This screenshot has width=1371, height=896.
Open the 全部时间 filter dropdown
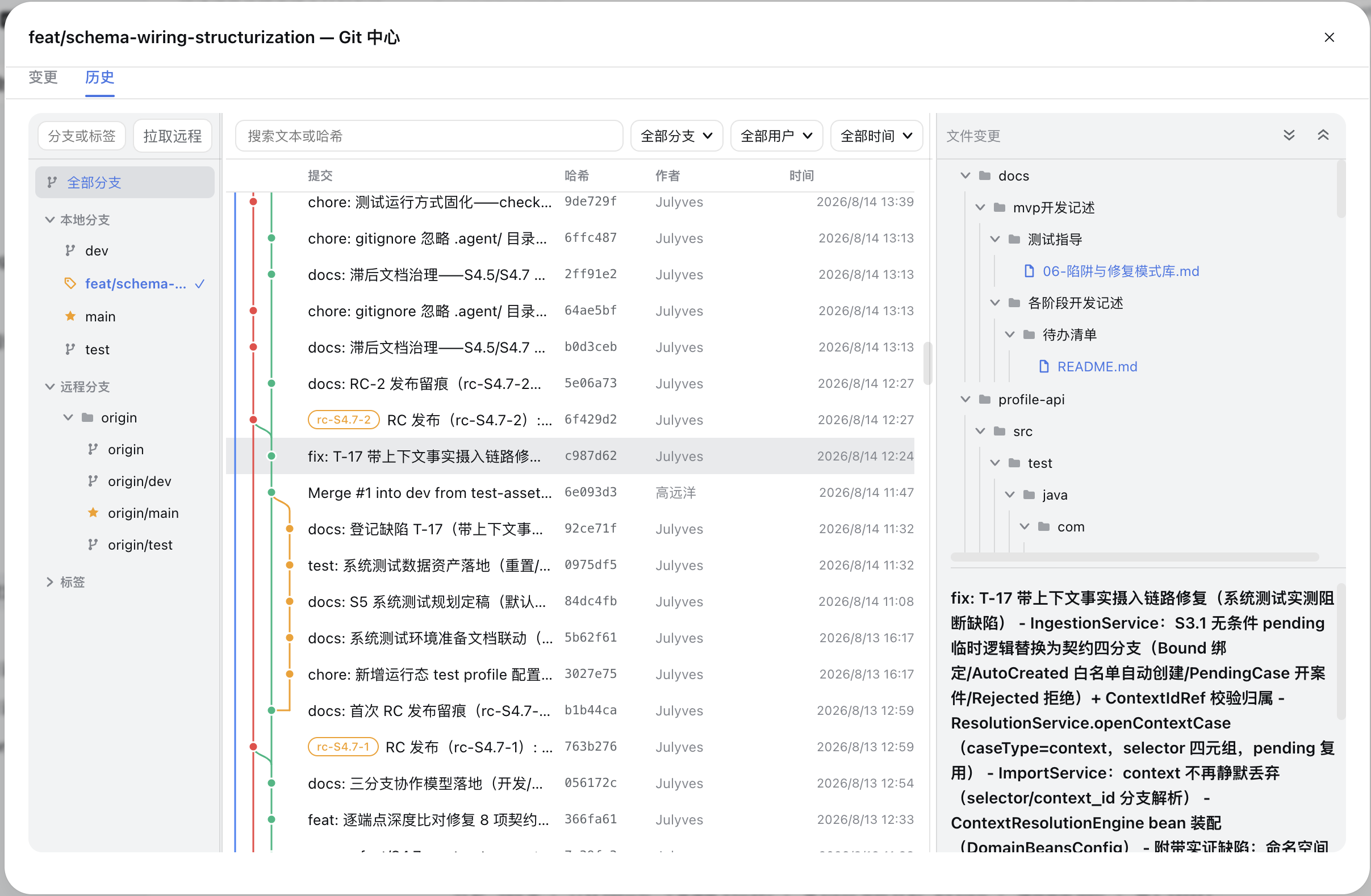click(876, 136)
